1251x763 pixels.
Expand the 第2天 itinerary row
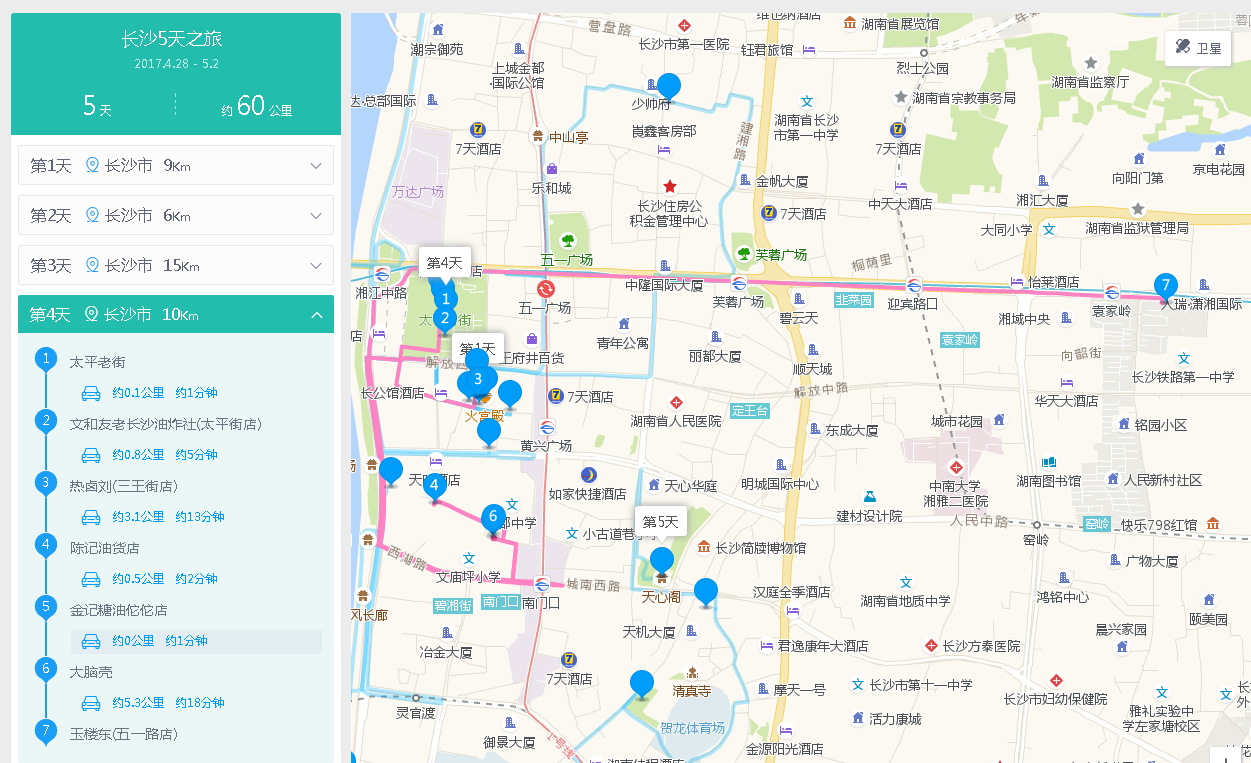(x=176, y=215)
